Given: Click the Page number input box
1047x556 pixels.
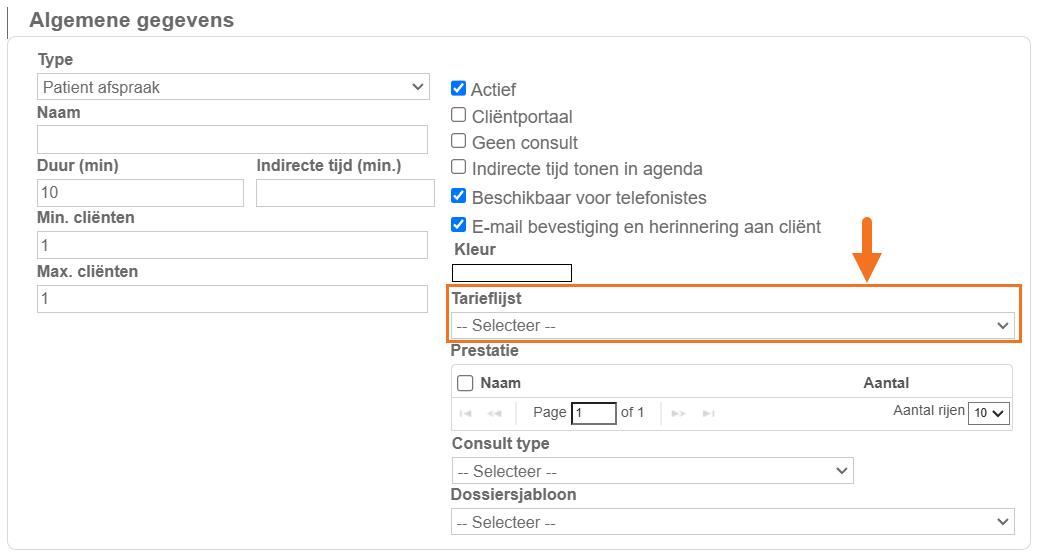Looking at the screenshot, I should tap(593, 413).
